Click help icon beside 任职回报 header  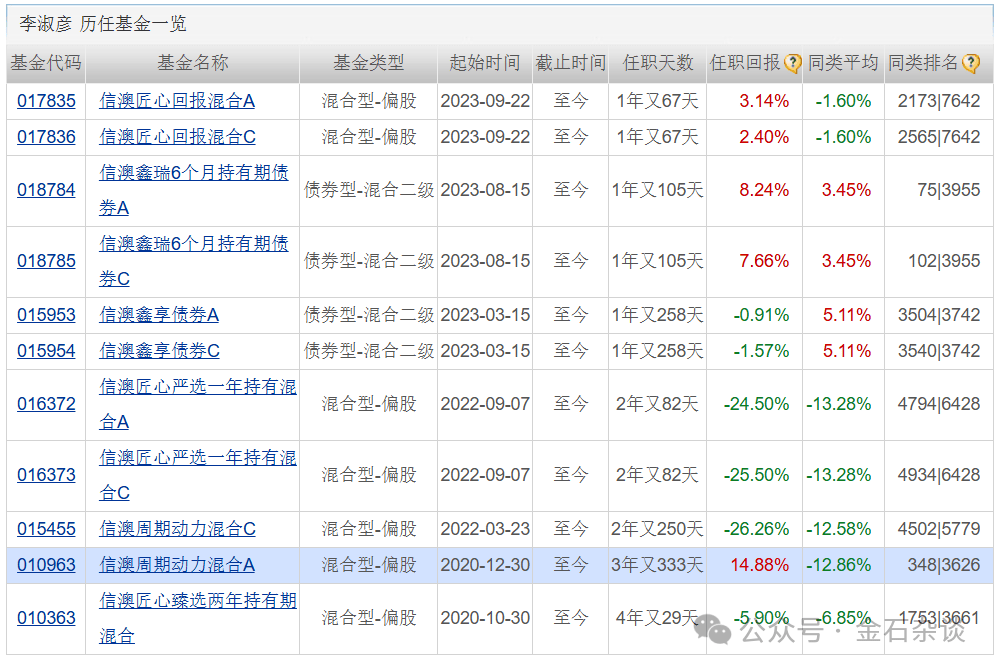pos(792,64)
